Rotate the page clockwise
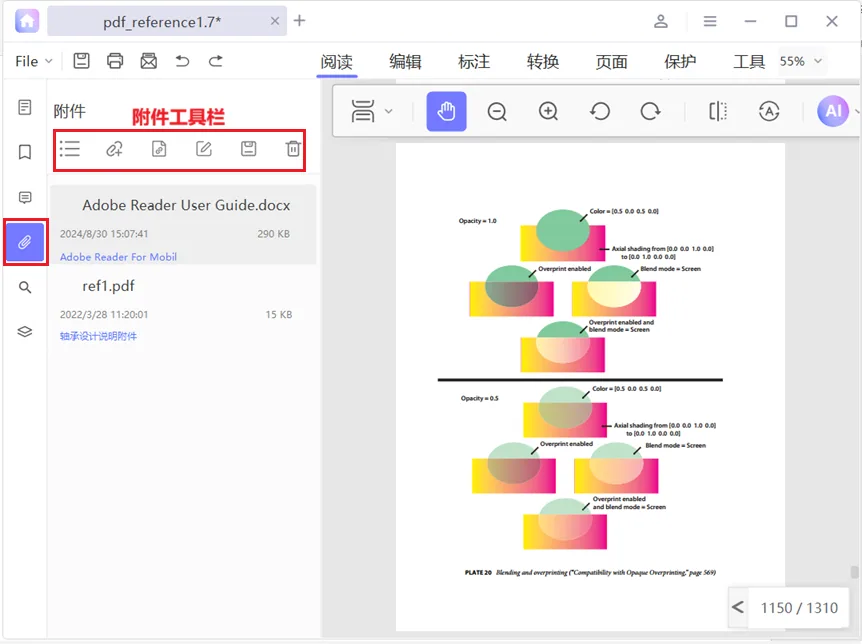 [x=650, y=112]
